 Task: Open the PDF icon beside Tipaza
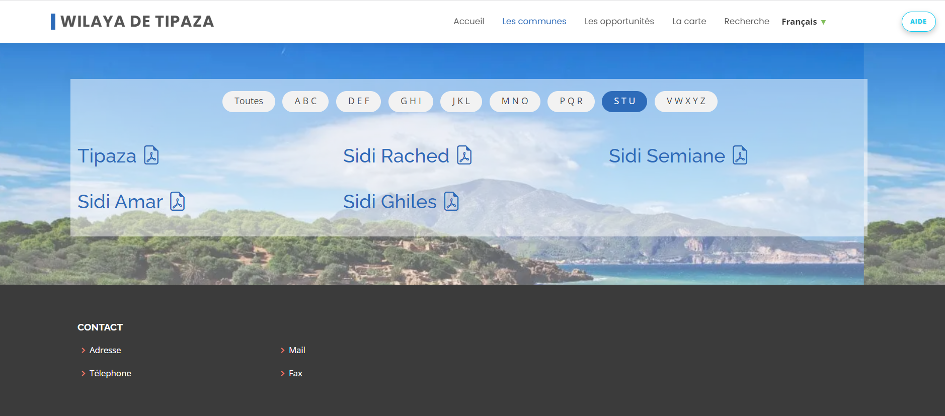pyautogui.click(x=152, y=156)
